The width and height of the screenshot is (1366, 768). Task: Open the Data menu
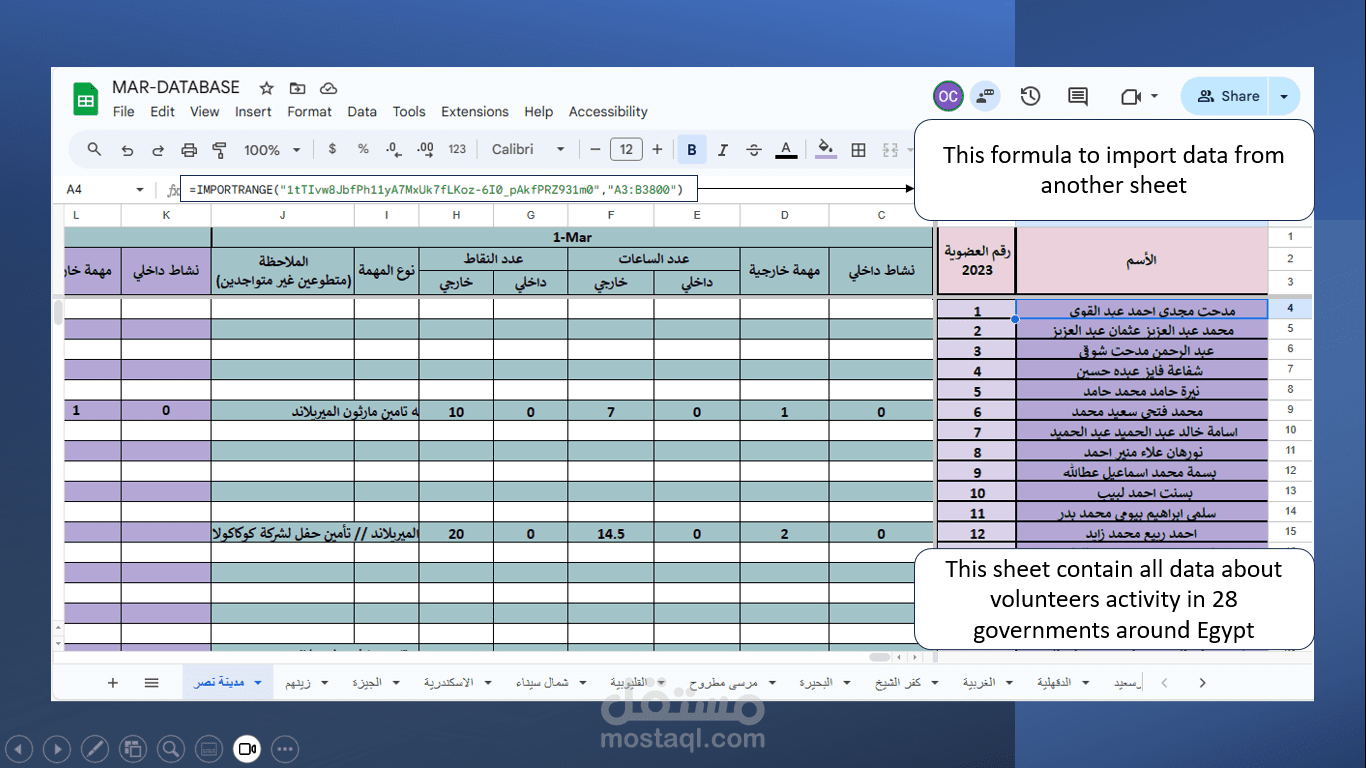click(x=362, y=112)
